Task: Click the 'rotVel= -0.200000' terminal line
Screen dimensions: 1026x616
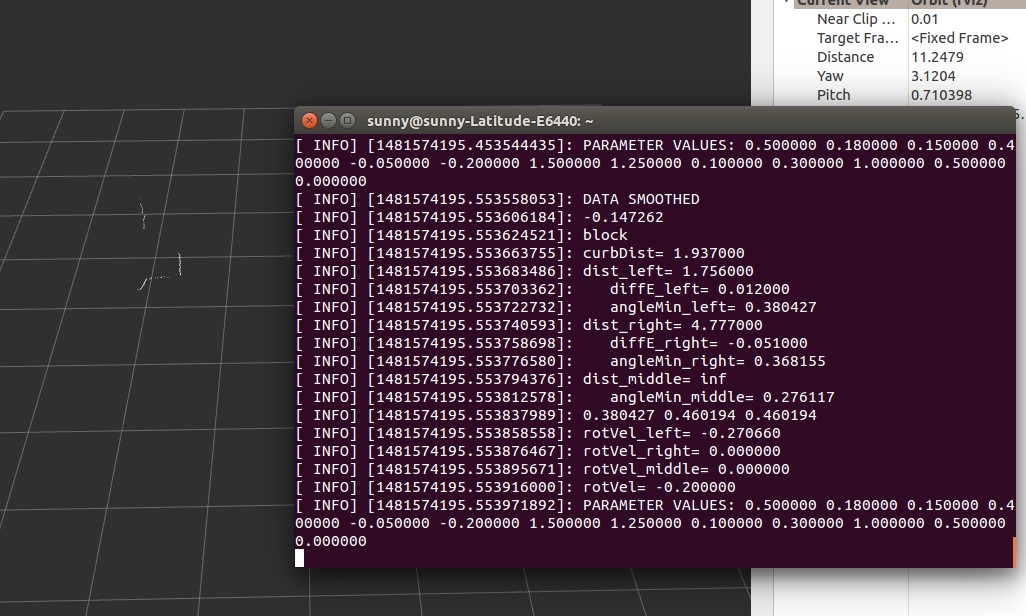Action: (659, 487)
